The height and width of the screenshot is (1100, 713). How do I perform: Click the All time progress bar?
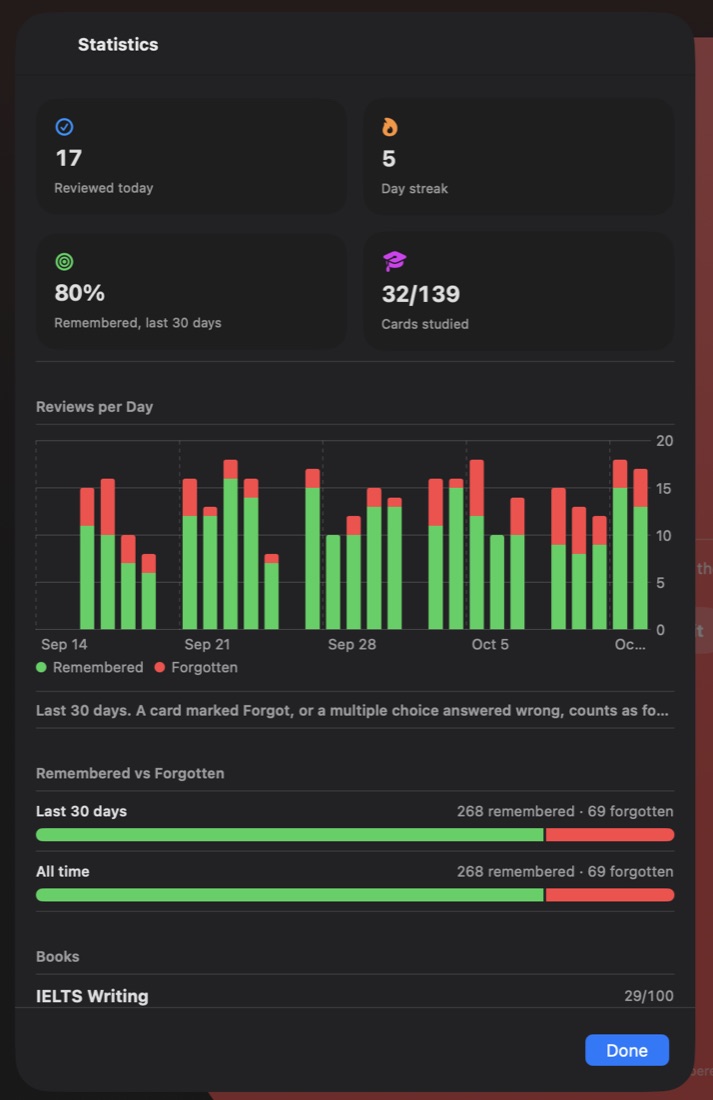(355, 895)
